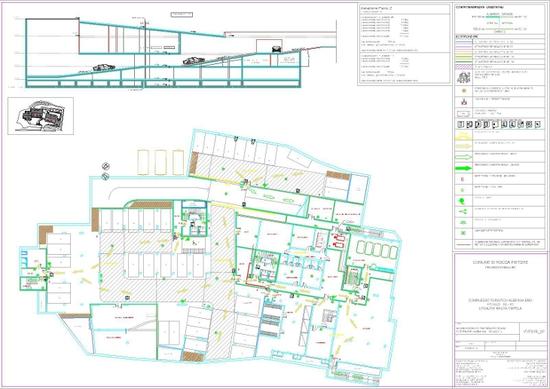The width and height of the screenshot is (550, 389).
Task: Click the brown hatched block at plan bottom
Action: tap(193, 356)
